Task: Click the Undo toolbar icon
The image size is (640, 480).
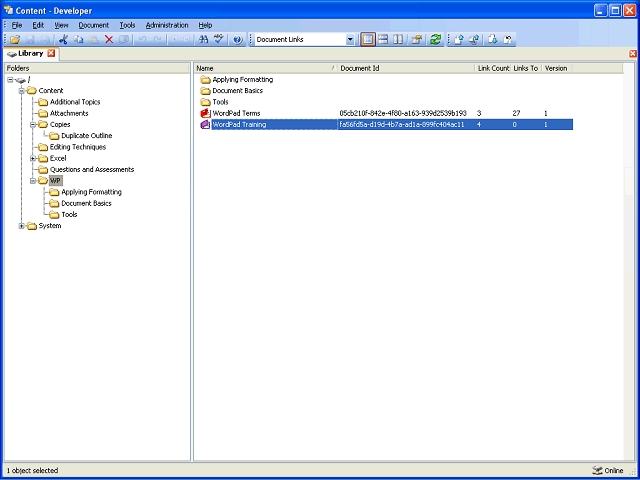Action: 142,40
